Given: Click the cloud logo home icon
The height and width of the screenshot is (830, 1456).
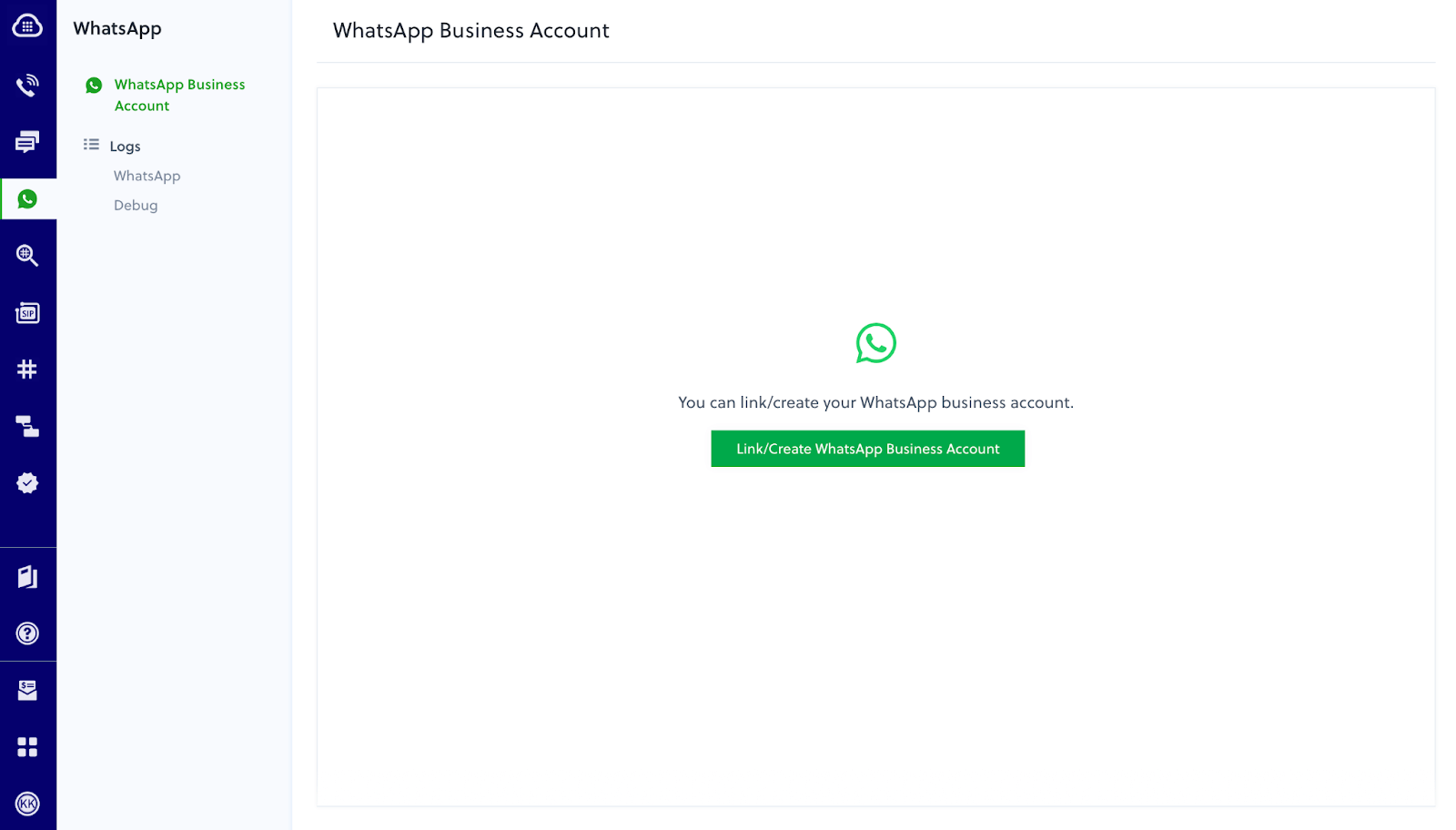Looking at the screenshot, I should click(27, 26).
